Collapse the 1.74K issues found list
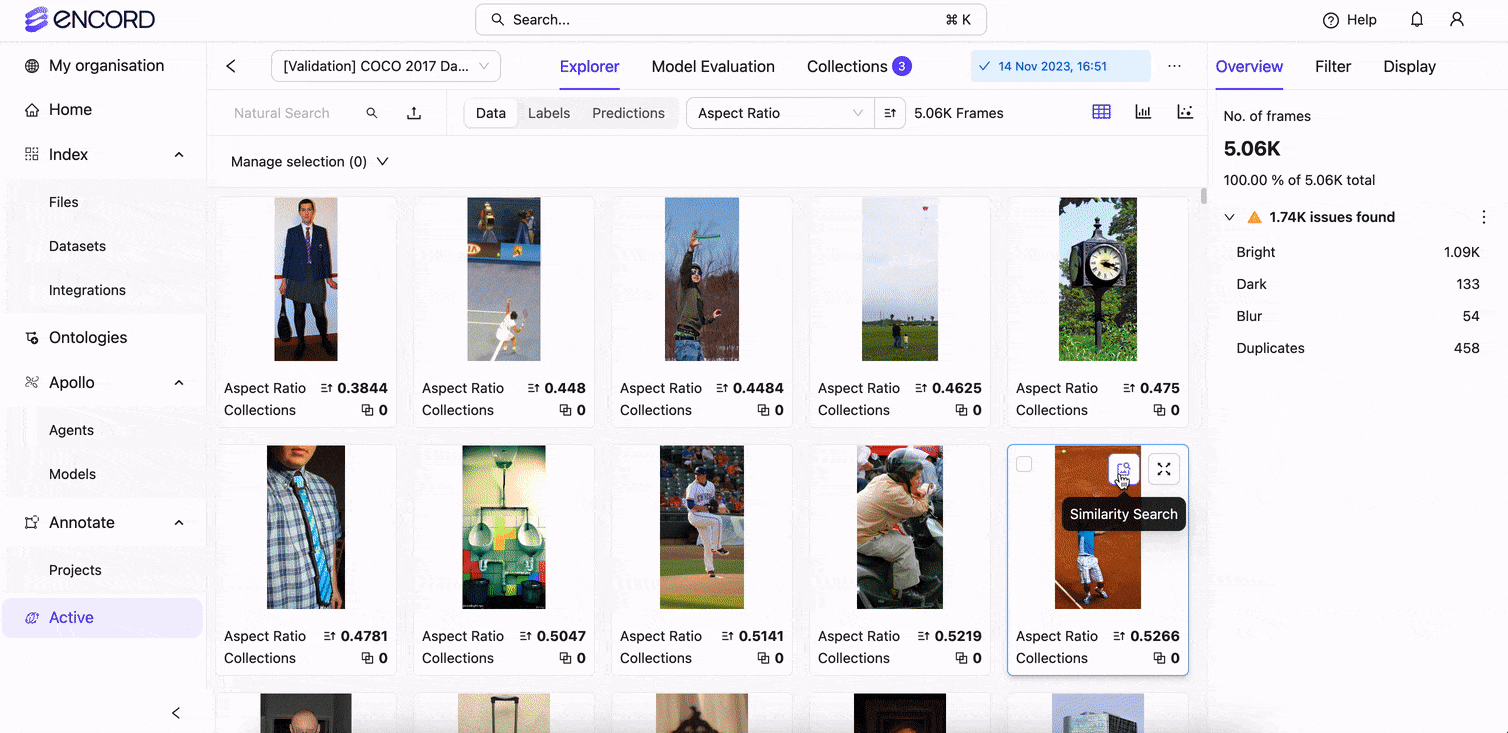This screenshot has height=733, width=1508. click(1229, 217)
